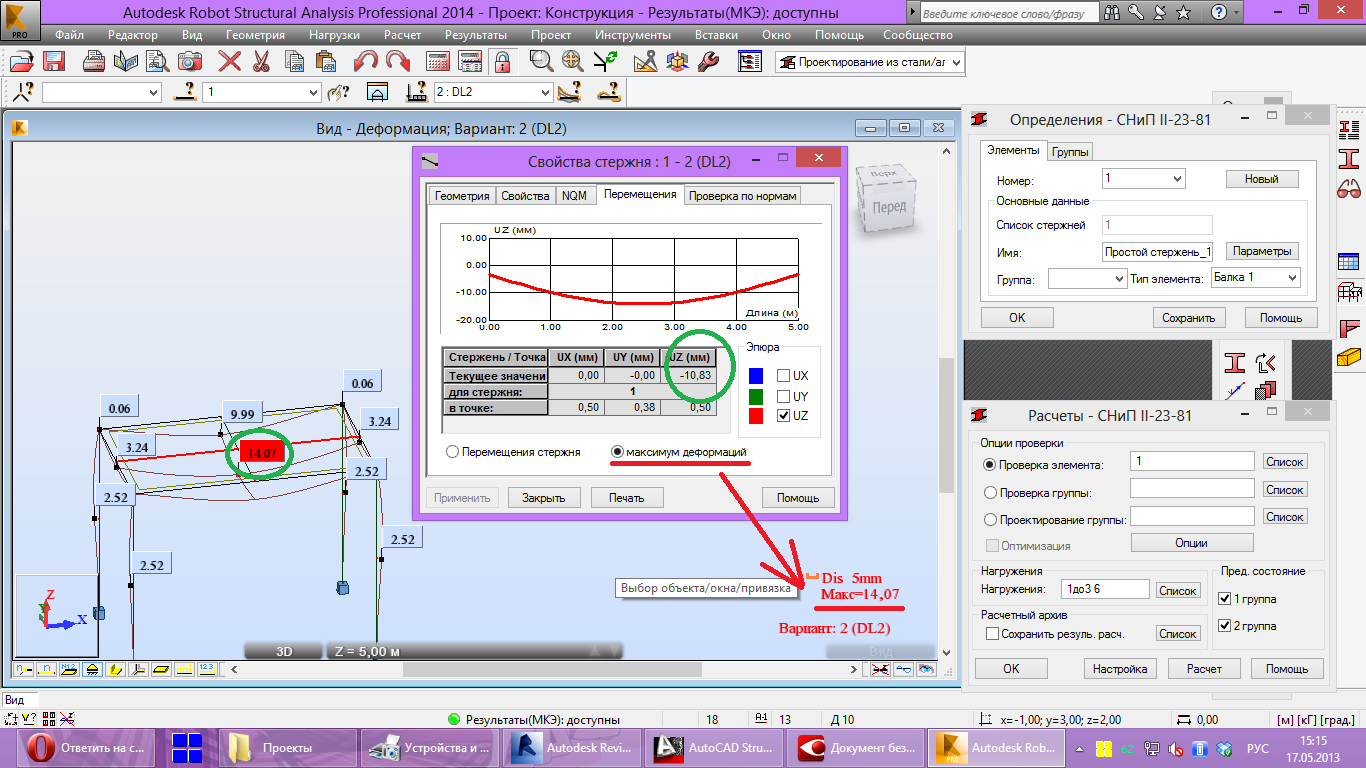
Task: Click the red UZ color swatch
Action: coord(755,416)
